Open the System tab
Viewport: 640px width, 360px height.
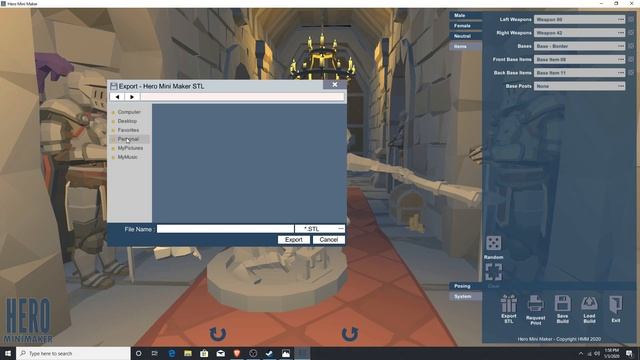tap(465, 296)
